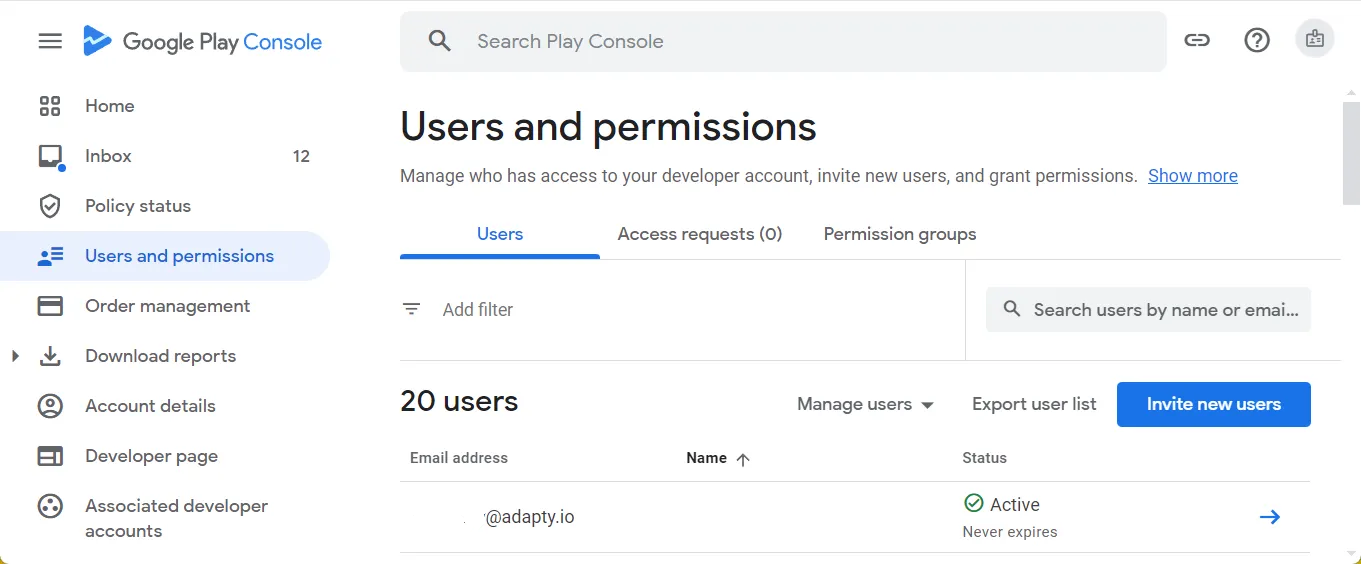Go to Policy status page
Screen dimensions: 1361x564
tap(138, 206)
